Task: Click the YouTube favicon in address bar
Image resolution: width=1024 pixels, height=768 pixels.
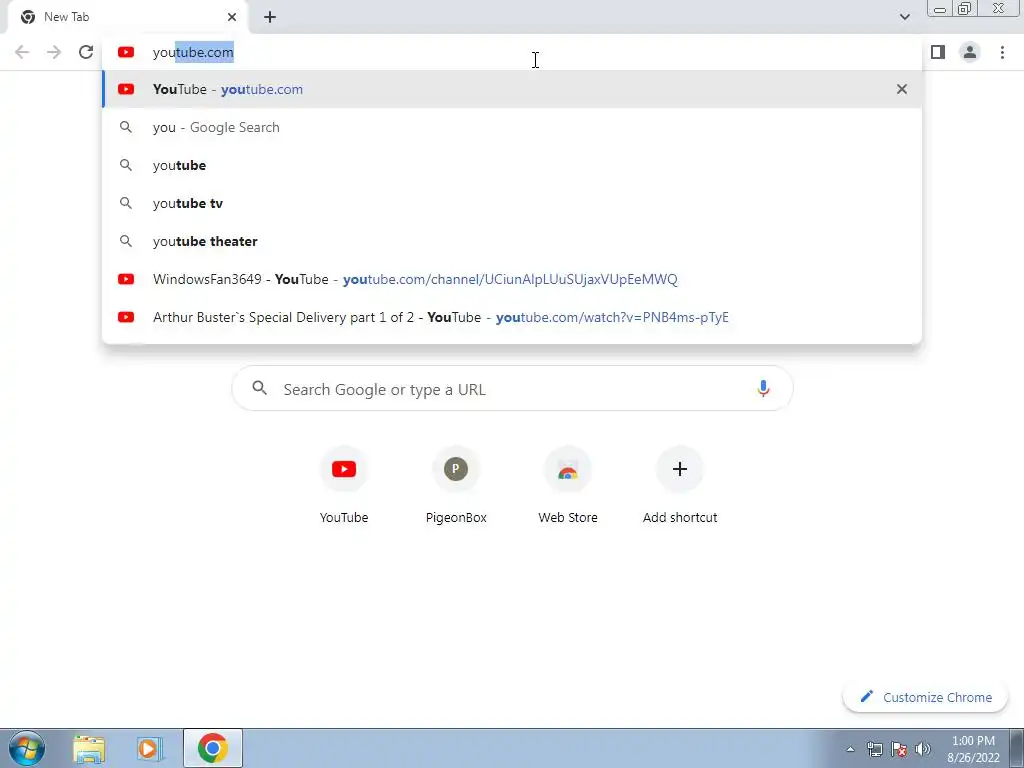Action: tap(126, 52)
